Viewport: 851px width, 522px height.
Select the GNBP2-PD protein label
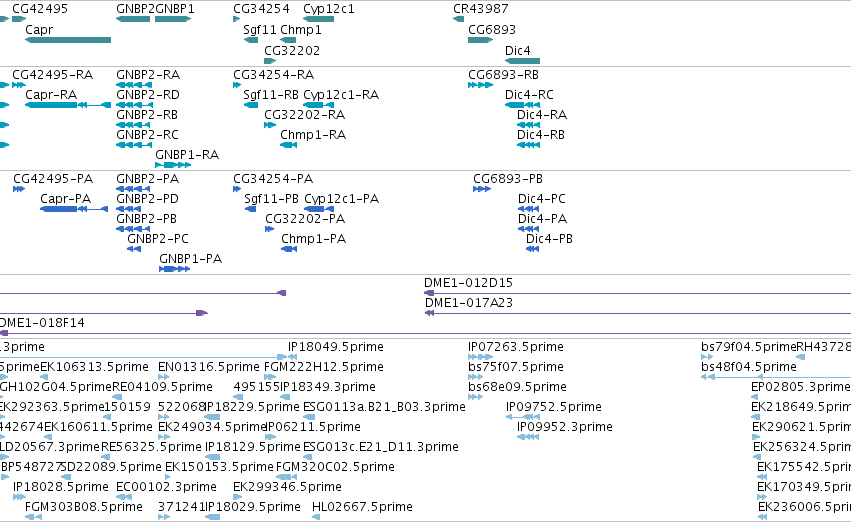click(147, 199)
